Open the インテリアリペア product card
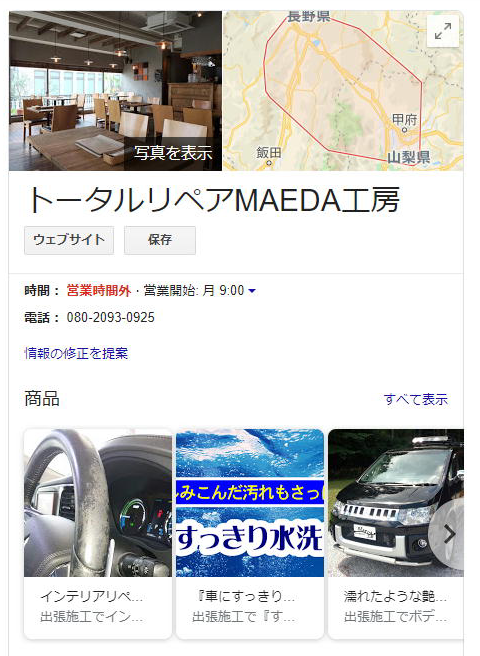 tap(98, 534)
